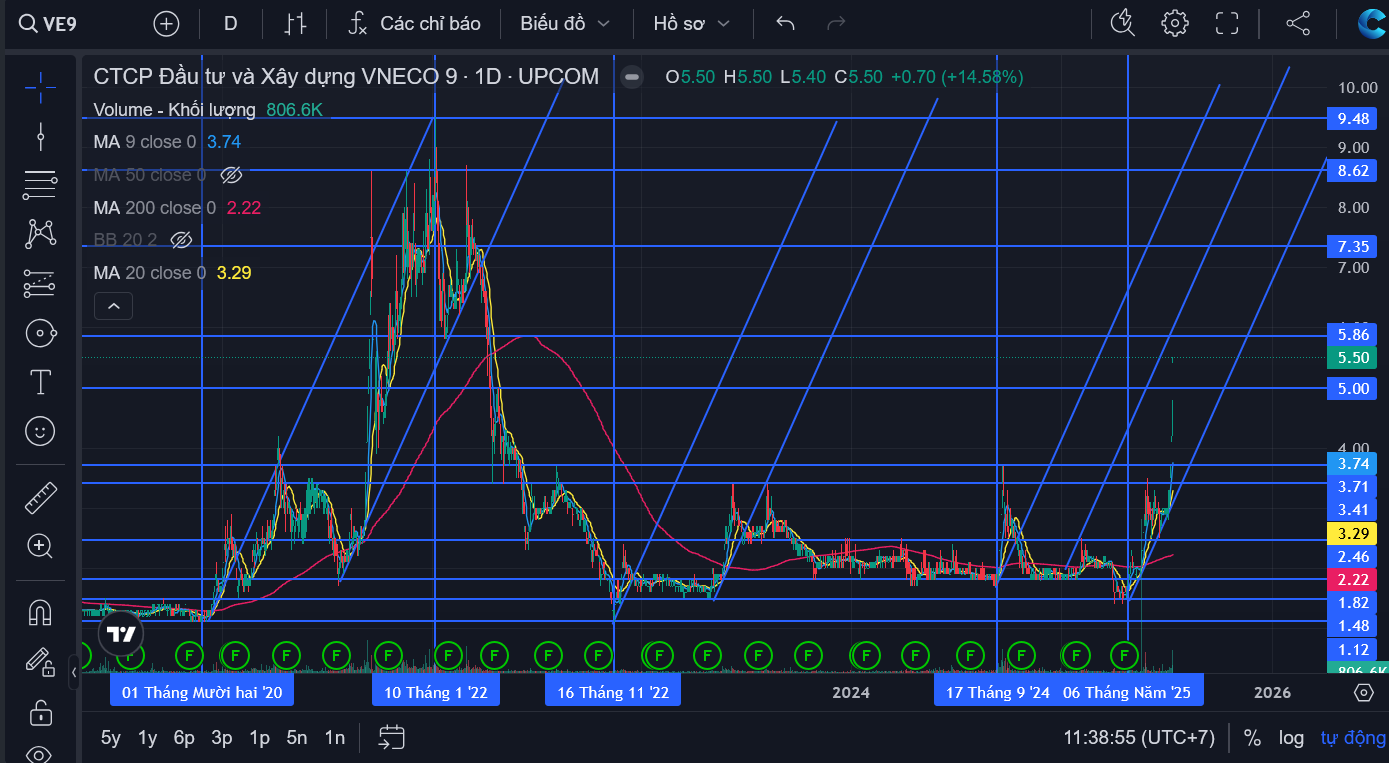Toggle the tự động auto scale
Image resolution: width=1389 pixels, height=763 pixels.
tap(1353, 738)
